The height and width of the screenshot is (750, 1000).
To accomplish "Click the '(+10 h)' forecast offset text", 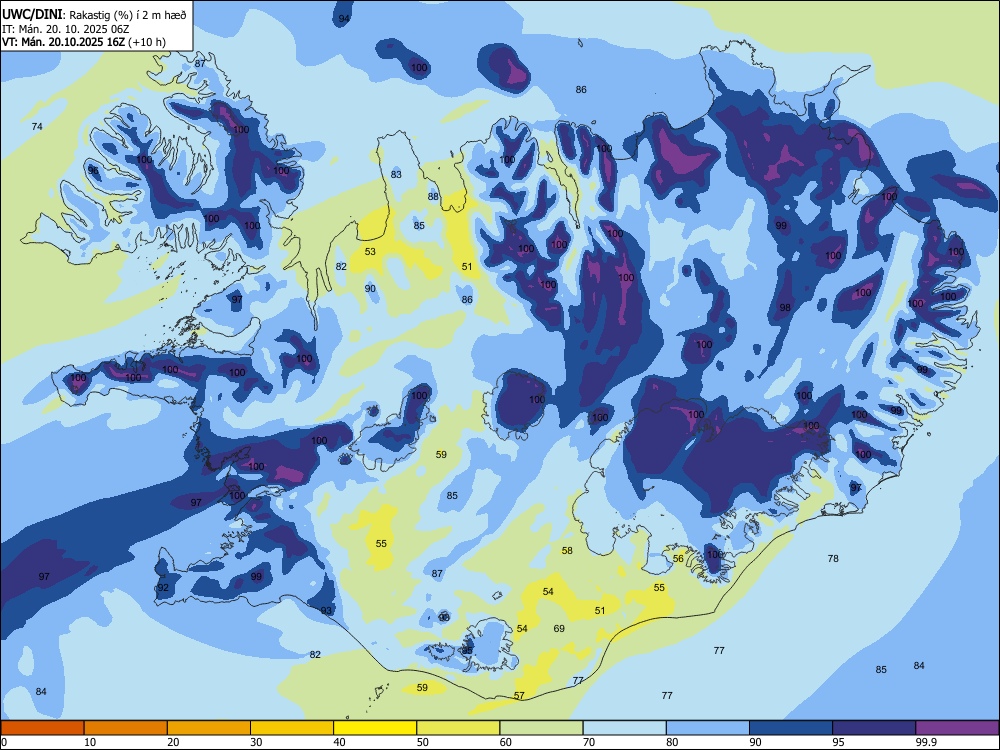I will pyautogui.click(x=147, y=42).
